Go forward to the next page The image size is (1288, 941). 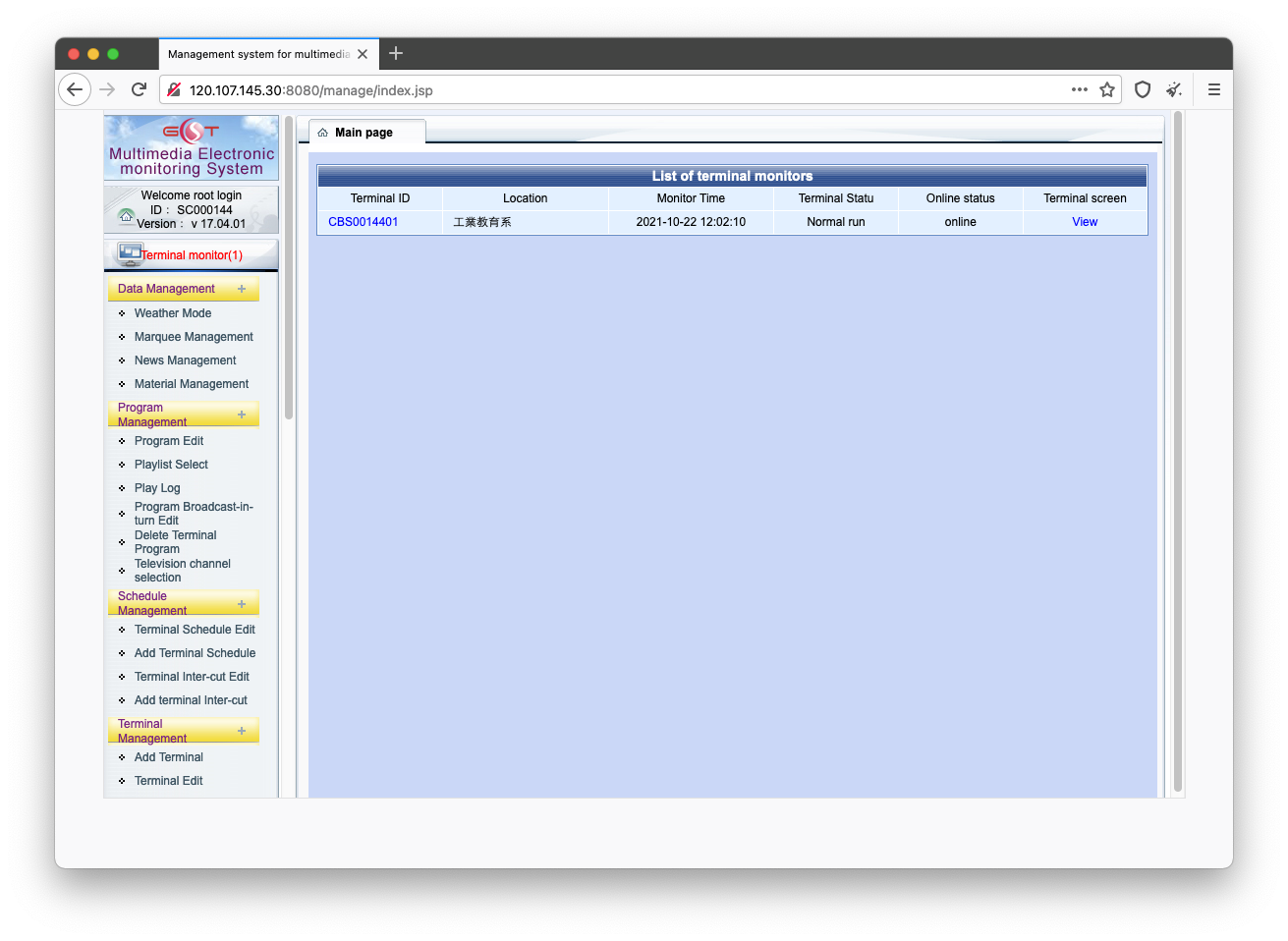coord(107,89)
